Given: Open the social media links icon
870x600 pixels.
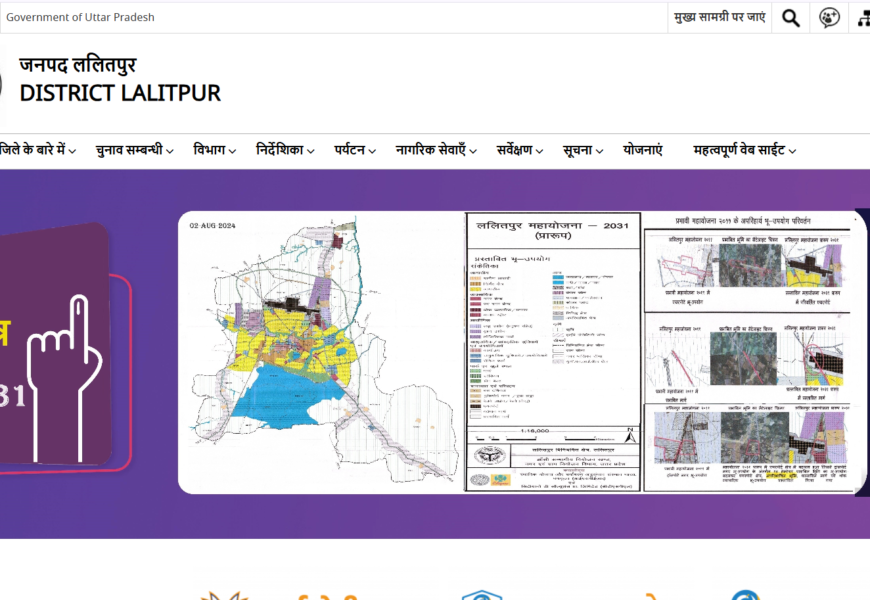Looking at the screenshot, I should click(829, 17).
